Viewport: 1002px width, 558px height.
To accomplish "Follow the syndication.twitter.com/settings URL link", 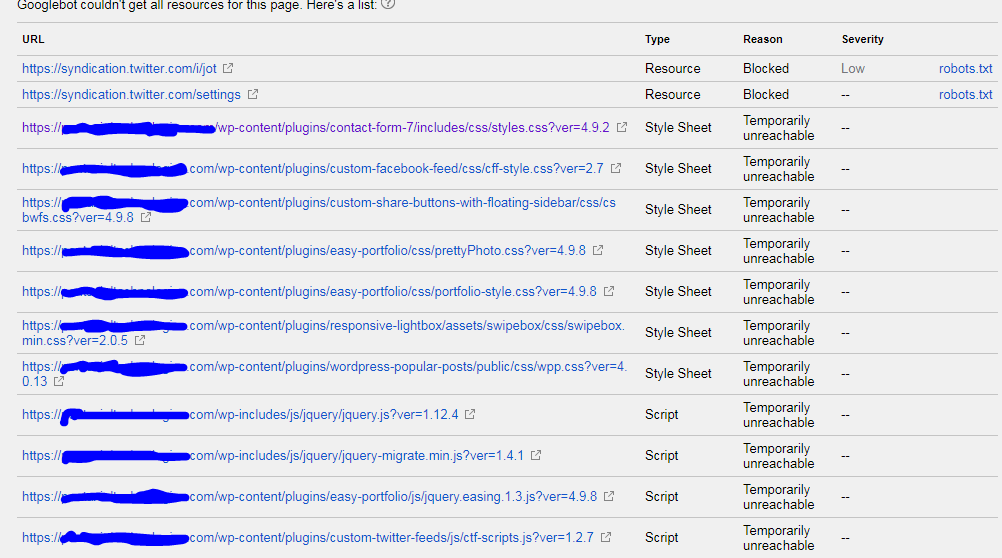I will 131,95.
